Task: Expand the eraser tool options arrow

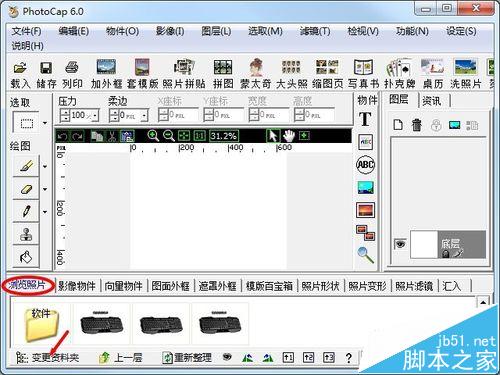Action: 45,189
